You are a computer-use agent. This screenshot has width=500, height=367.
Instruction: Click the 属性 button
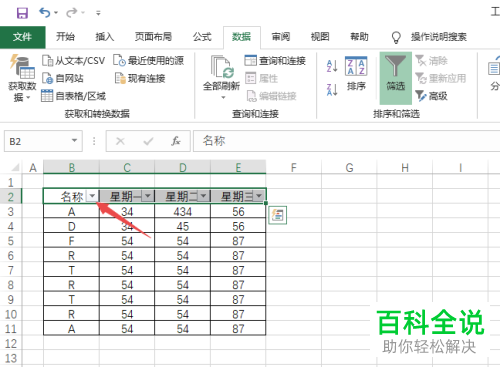[262, 79]
